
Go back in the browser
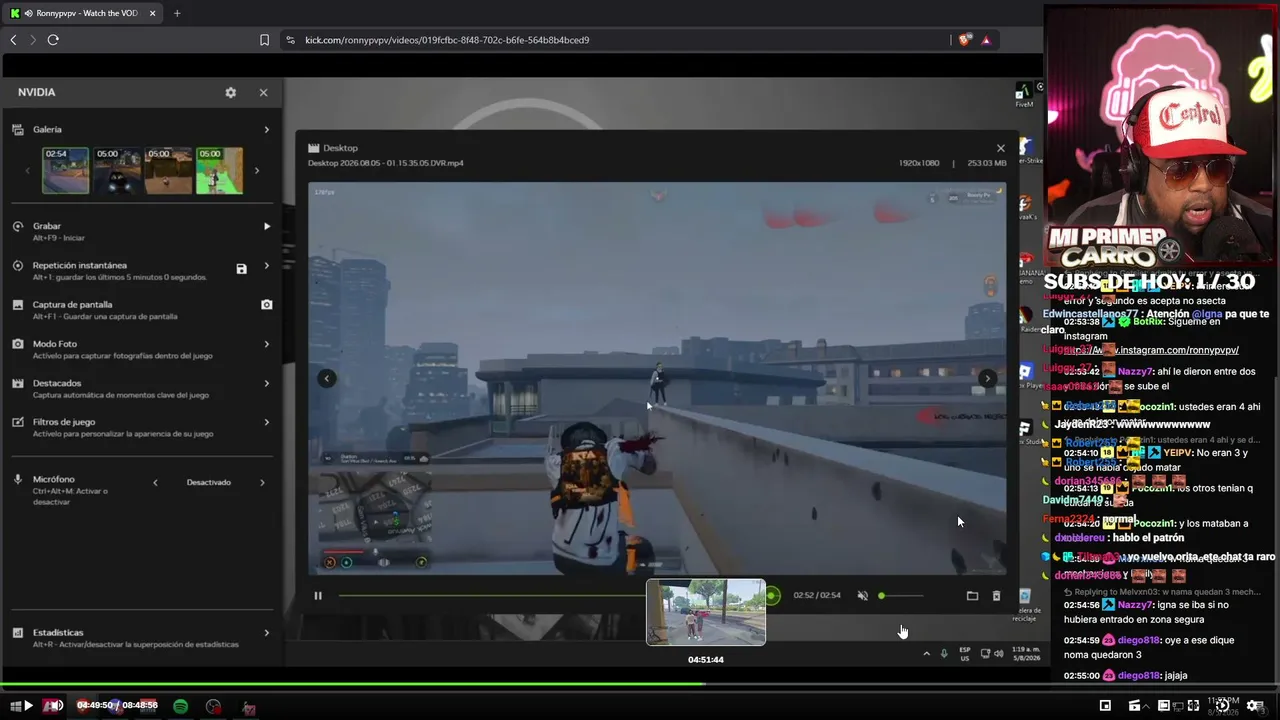pos(13,40)
